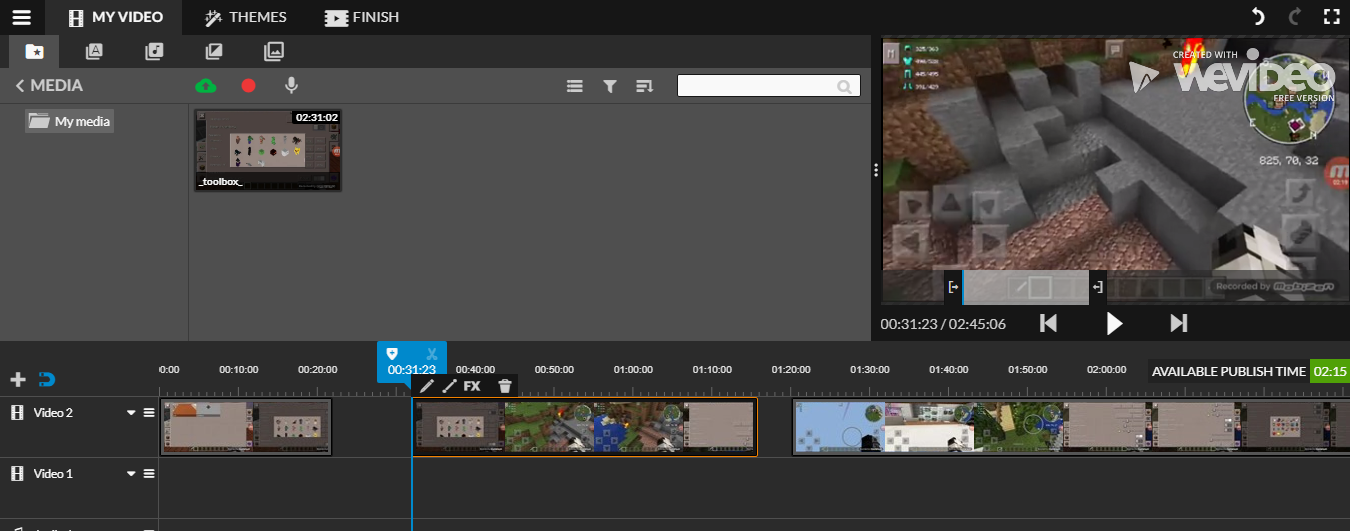The image size is (1350, 531).
Task: Select the starred media folder tab
Action: (34, 51)
